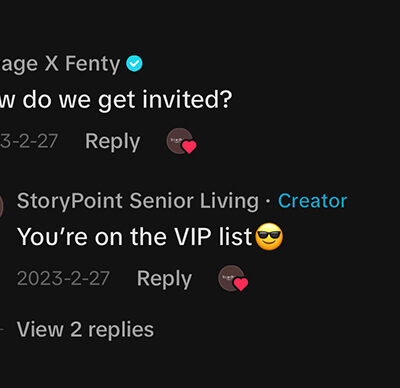The height and width of the screenshot is (388, 400).
Task: Tap the red heart on the second liked-by-creator badge
Action: click(241, 284)
